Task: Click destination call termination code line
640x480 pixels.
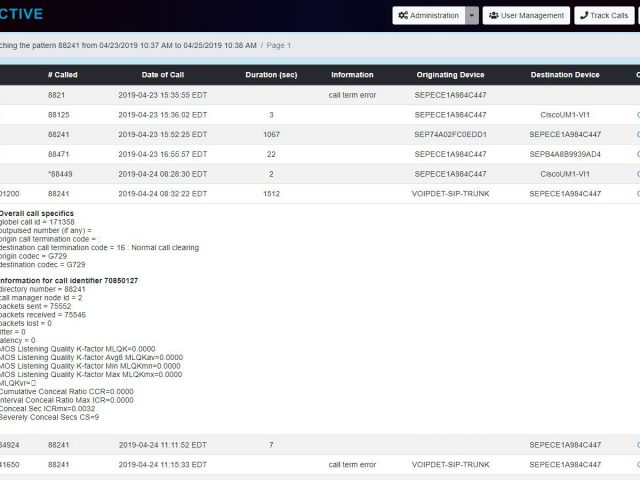Action: 99,248
